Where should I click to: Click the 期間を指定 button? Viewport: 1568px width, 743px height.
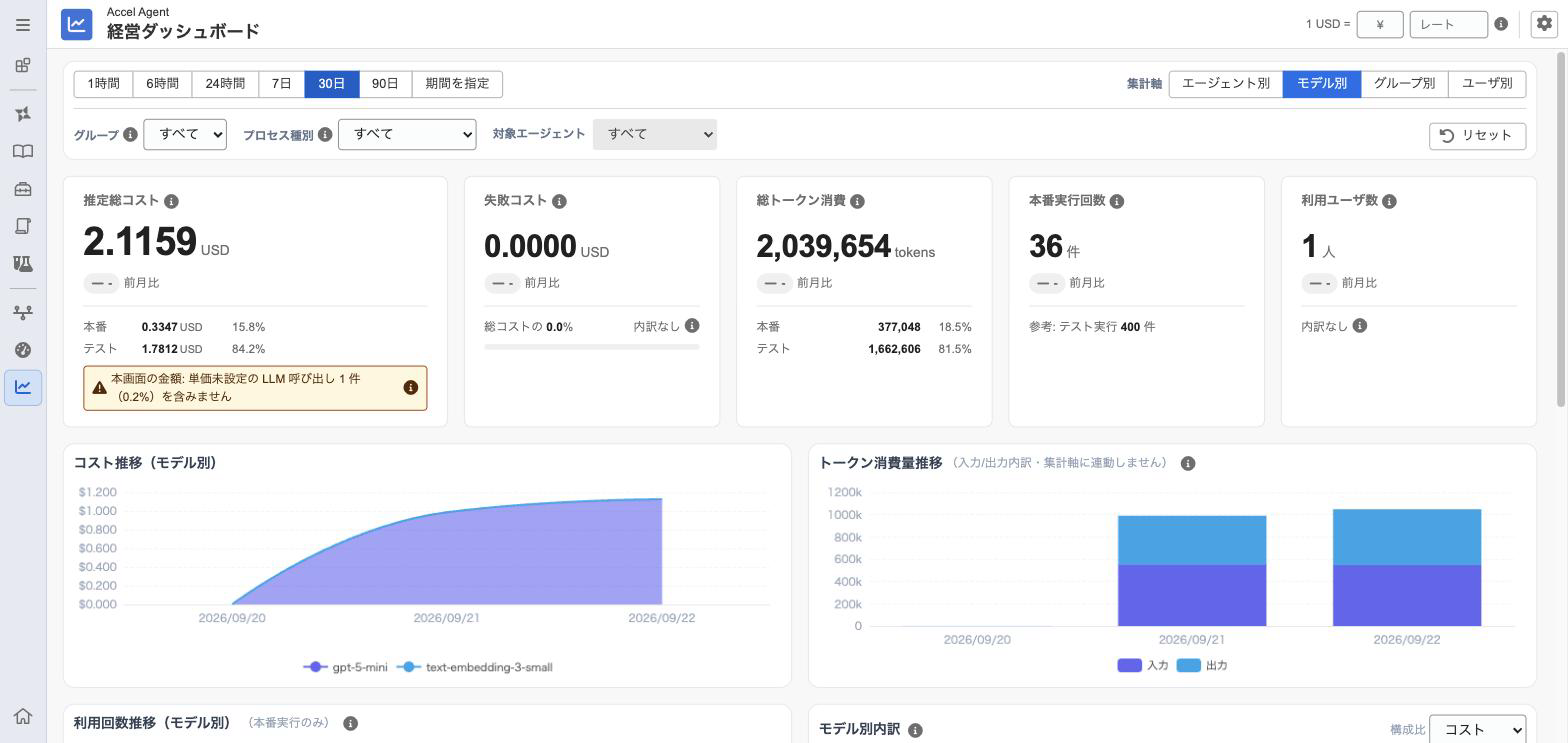[x=457, y=84]
